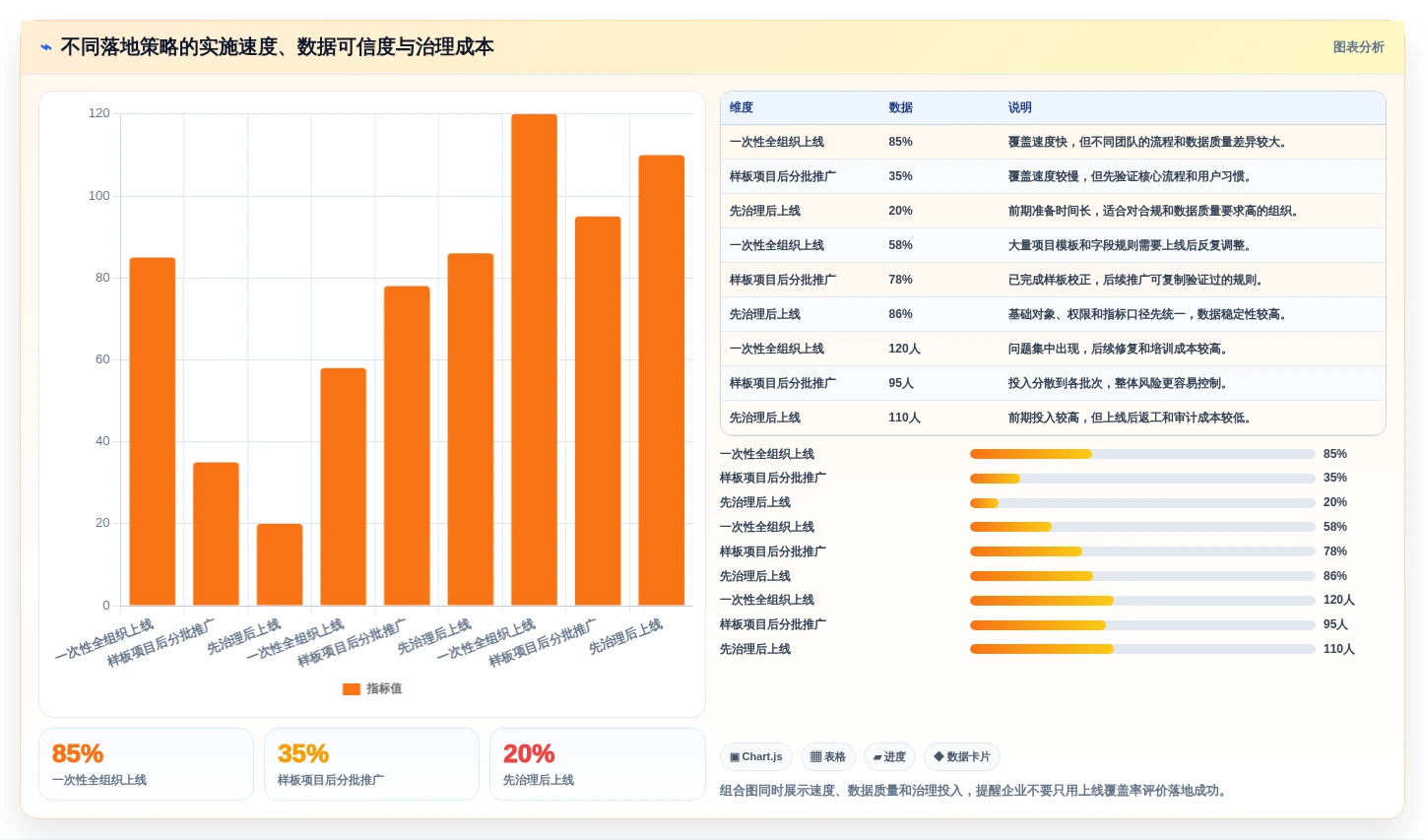Toggle the 指标值 legend entry under the chart

pos(372,689)
